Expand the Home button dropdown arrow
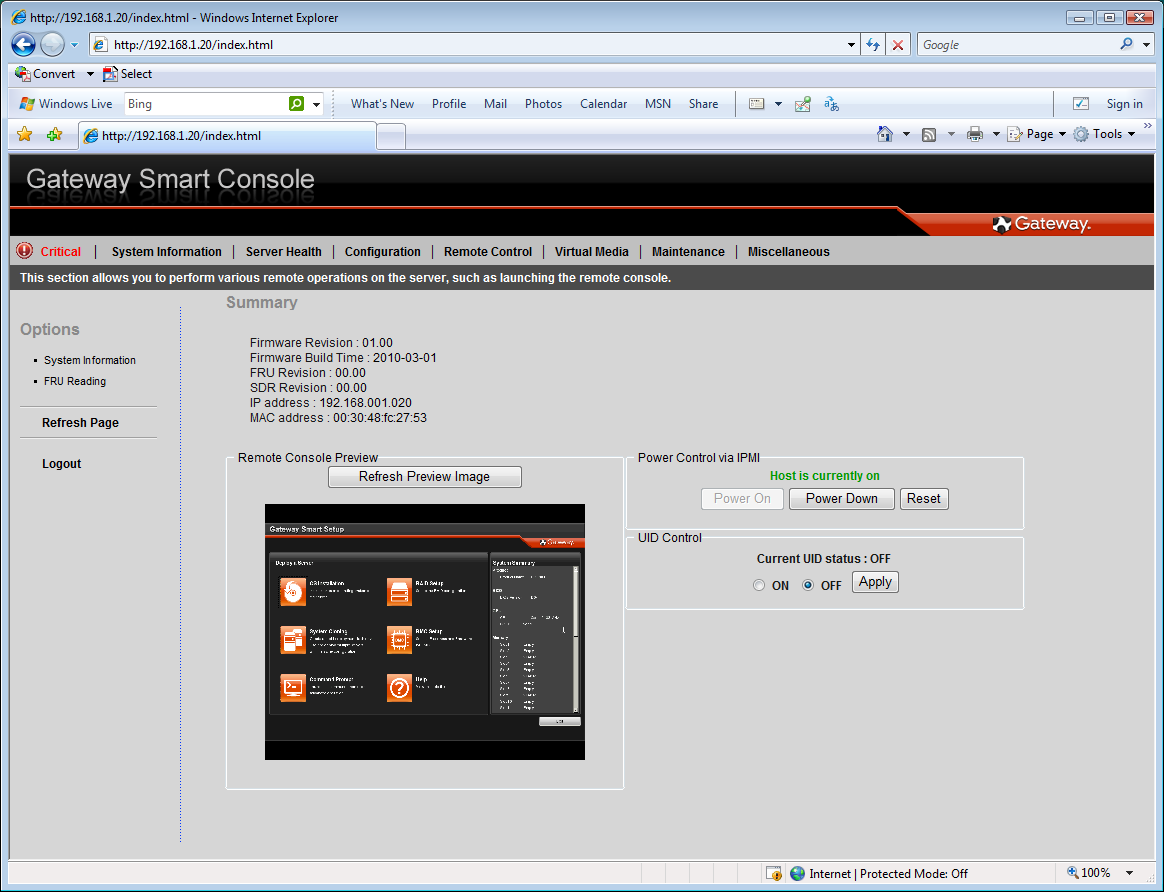Image resolution: width=1164 pixels, height=892 pixels. coord(906,134)
